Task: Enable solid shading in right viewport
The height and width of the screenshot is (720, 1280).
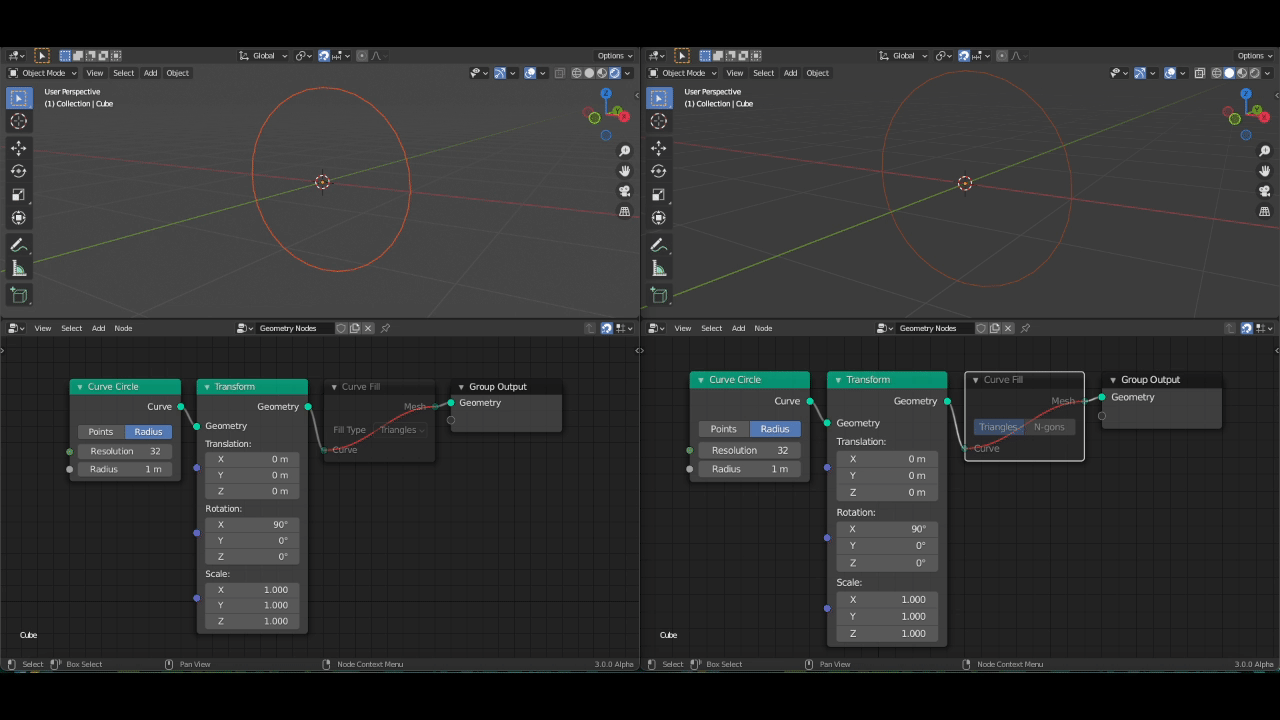Action: [x=1229, y=73]
